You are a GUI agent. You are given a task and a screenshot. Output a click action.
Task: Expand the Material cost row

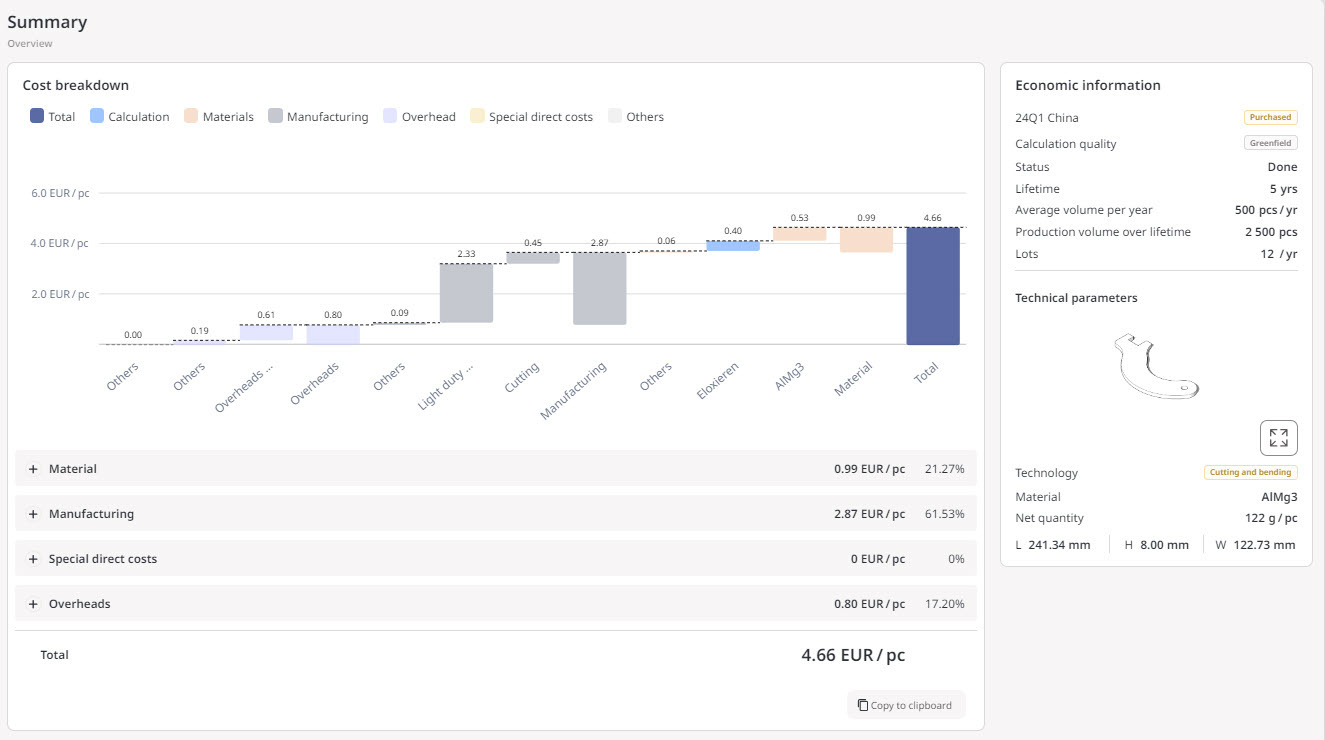point(33,469)
